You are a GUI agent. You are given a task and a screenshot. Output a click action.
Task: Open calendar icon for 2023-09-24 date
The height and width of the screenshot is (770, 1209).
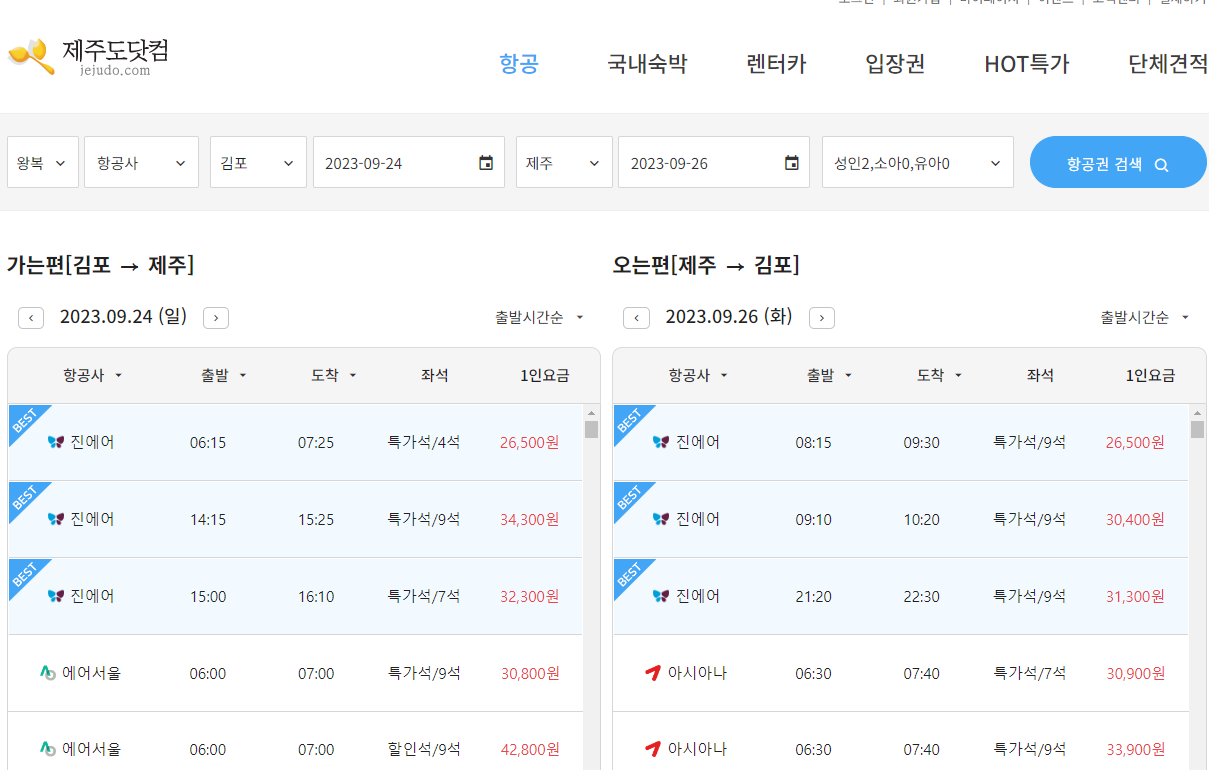pyautogui.click(x=486, y=163)
